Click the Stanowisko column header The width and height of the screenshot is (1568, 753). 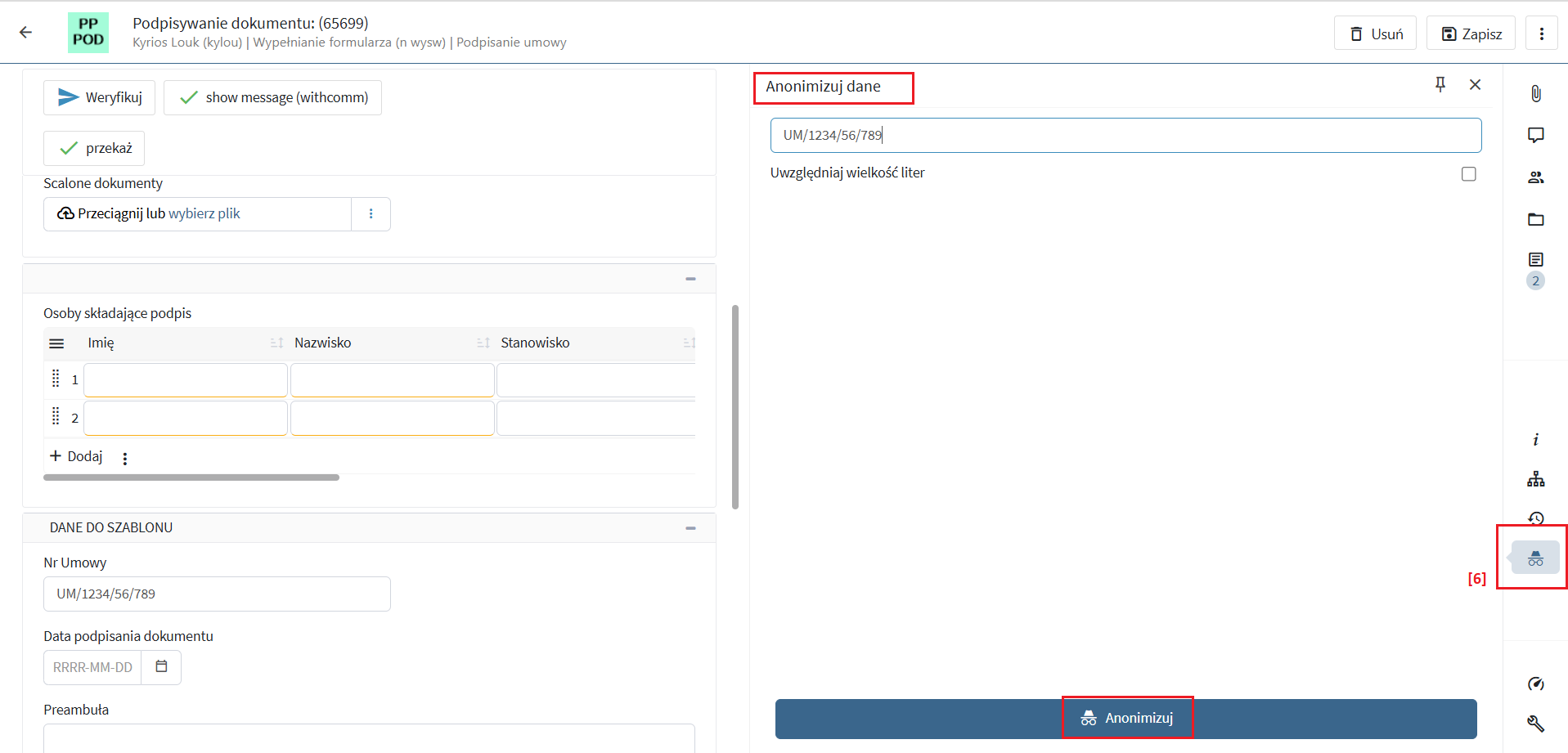pos(535,343)
